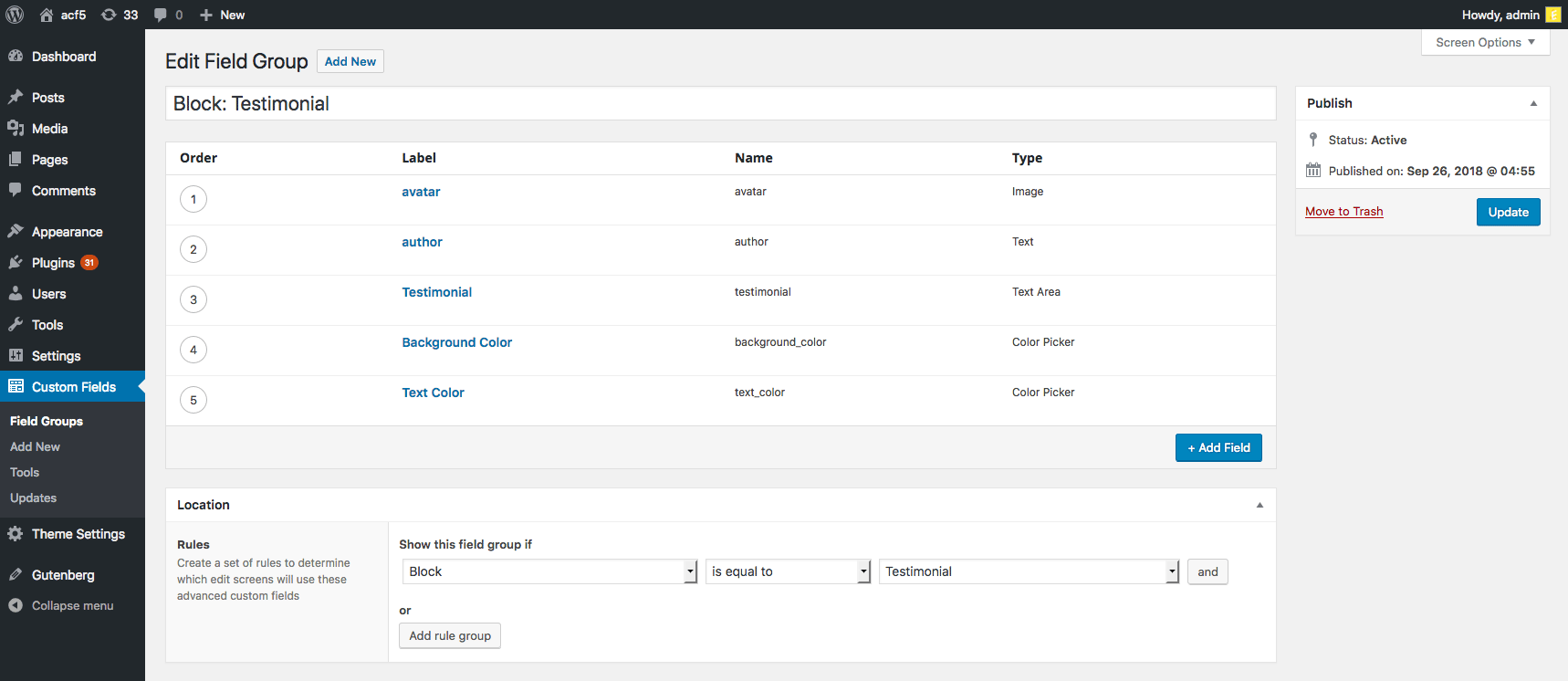1568x681 pixels.
Task: Click the Theme Settings gear icon
Action: 16,534
